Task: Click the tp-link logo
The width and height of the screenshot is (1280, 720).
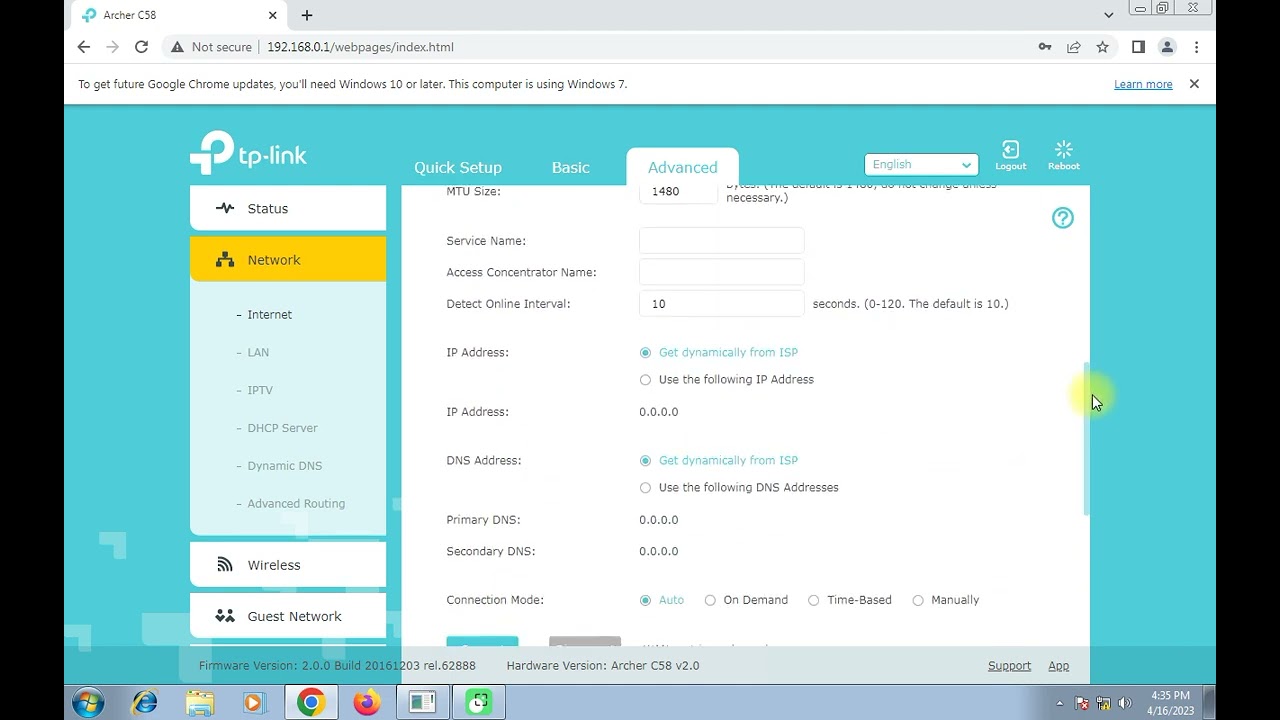Action: tap(248, 153)
